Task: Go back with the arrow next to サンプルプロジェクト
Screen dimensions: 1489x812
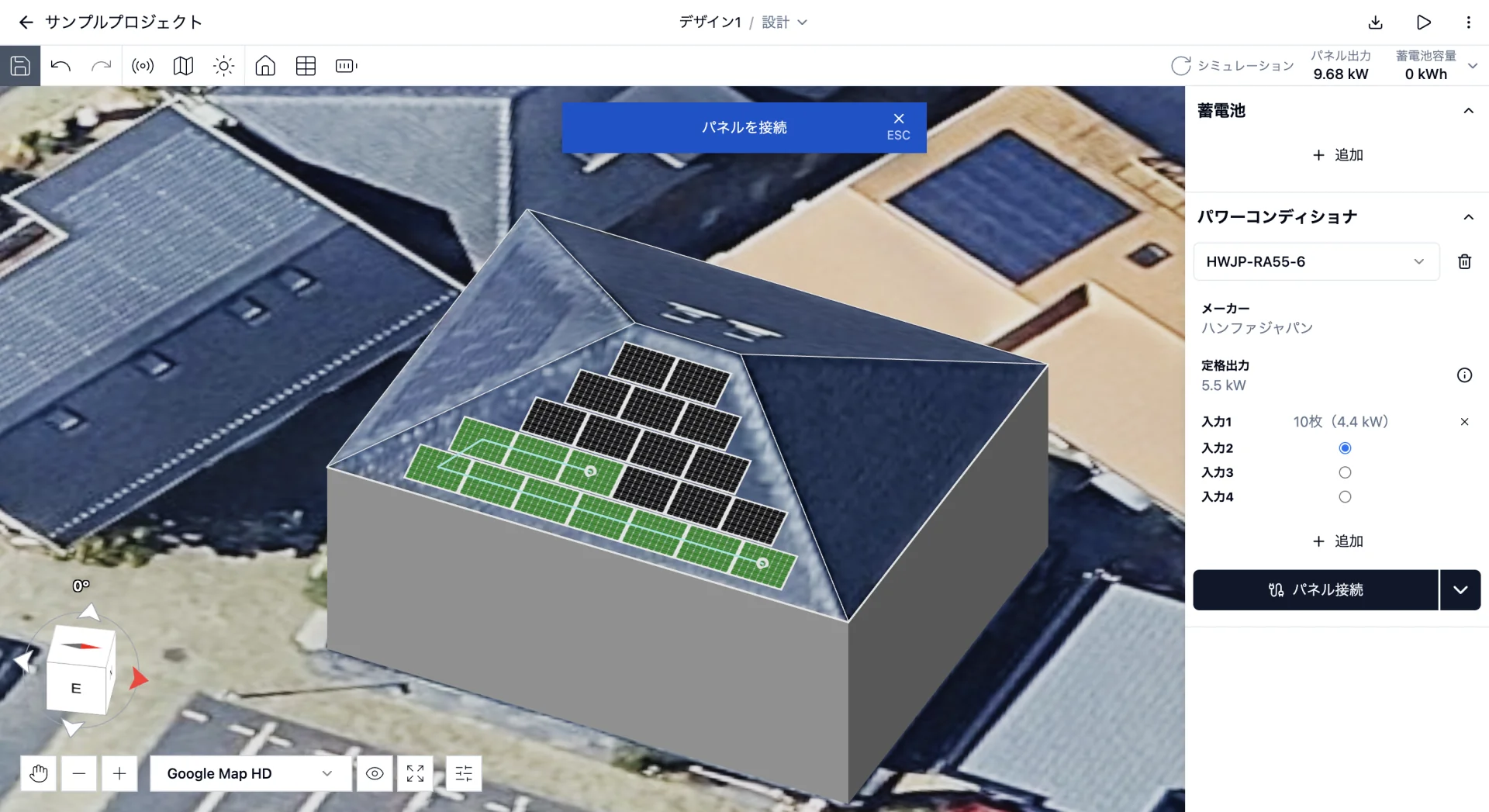Action: tap(26, 22)
